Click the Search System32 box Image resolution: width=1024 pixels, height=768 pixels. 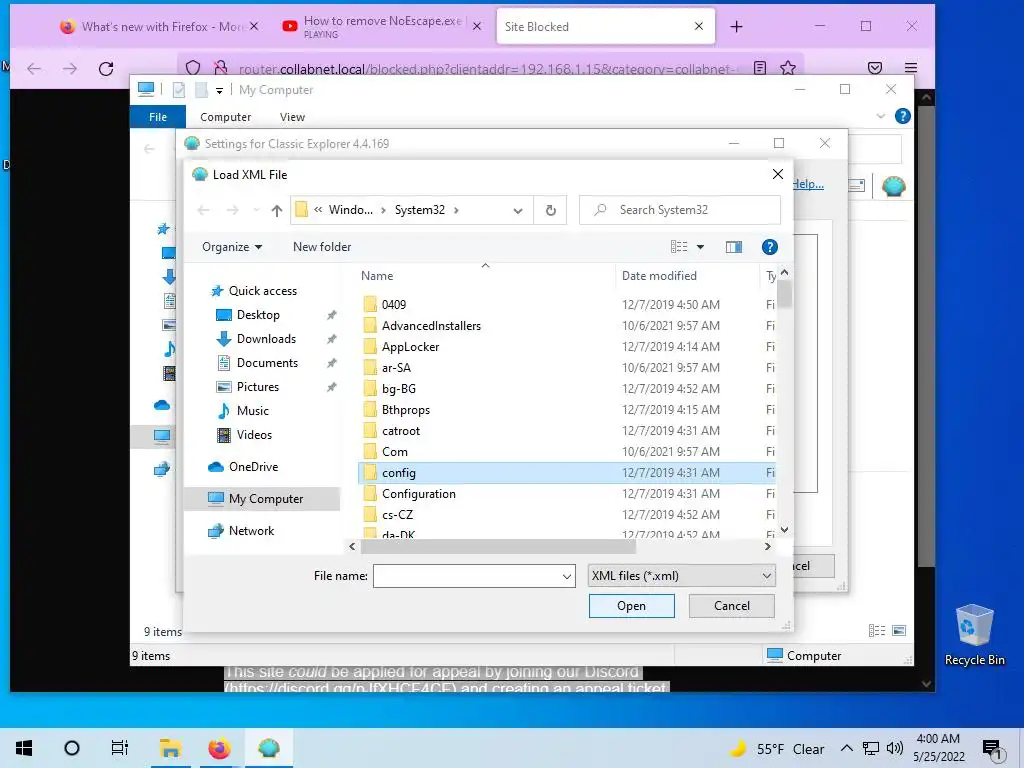point(680,210)
